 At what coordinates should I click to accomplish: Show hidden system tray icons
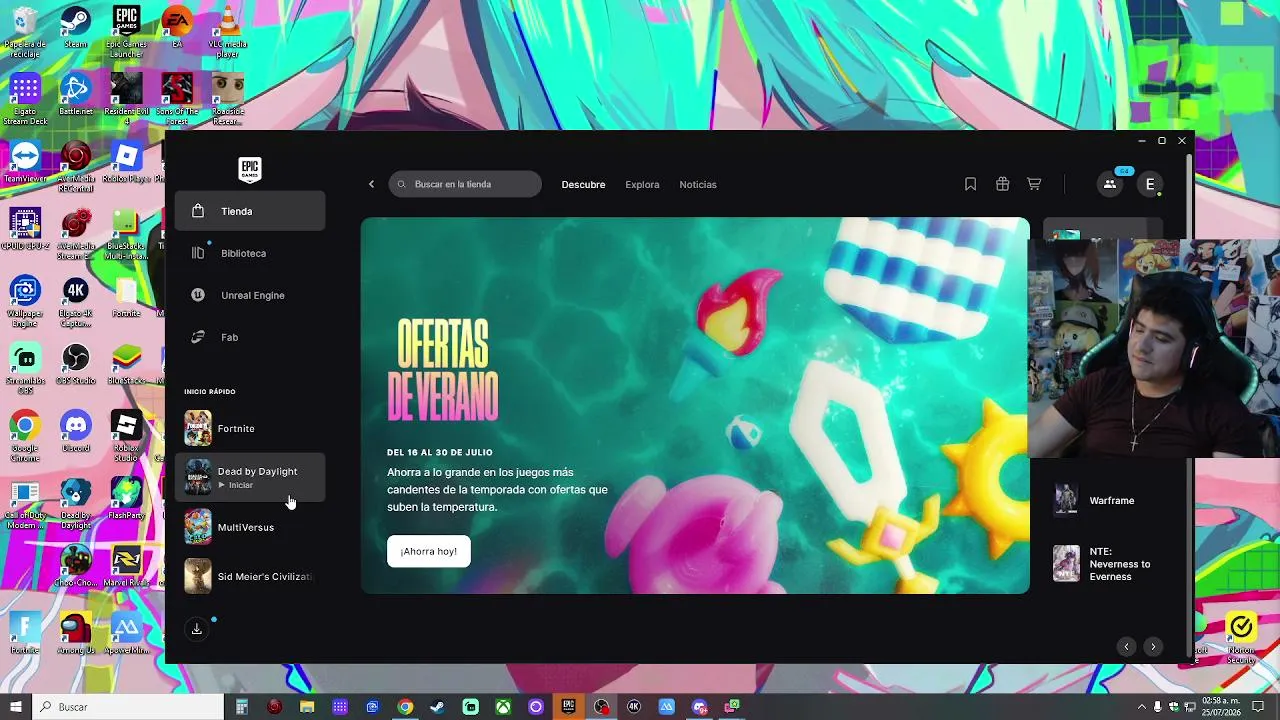[x=1142, y=707]
